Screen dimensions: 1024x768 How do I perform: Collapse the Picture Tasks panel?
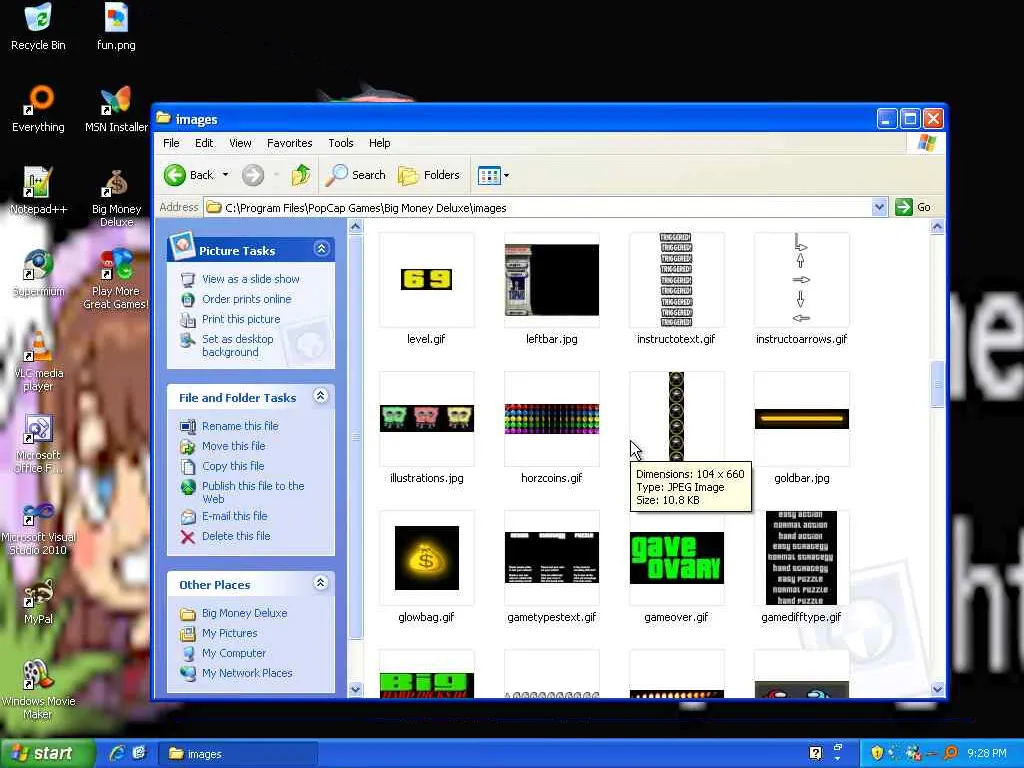321,249
